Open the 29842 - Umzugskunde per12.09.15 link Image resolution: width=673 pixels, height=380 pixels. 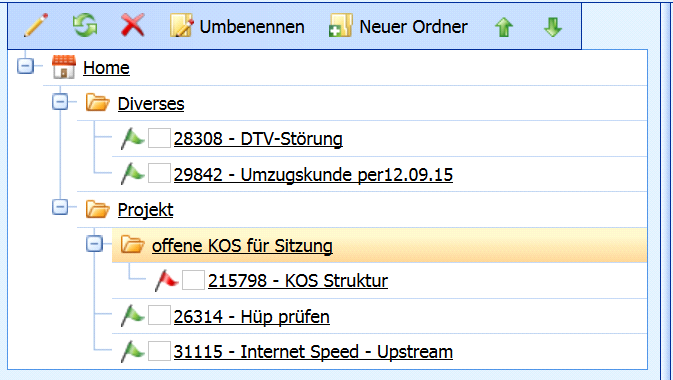(313, 175)
